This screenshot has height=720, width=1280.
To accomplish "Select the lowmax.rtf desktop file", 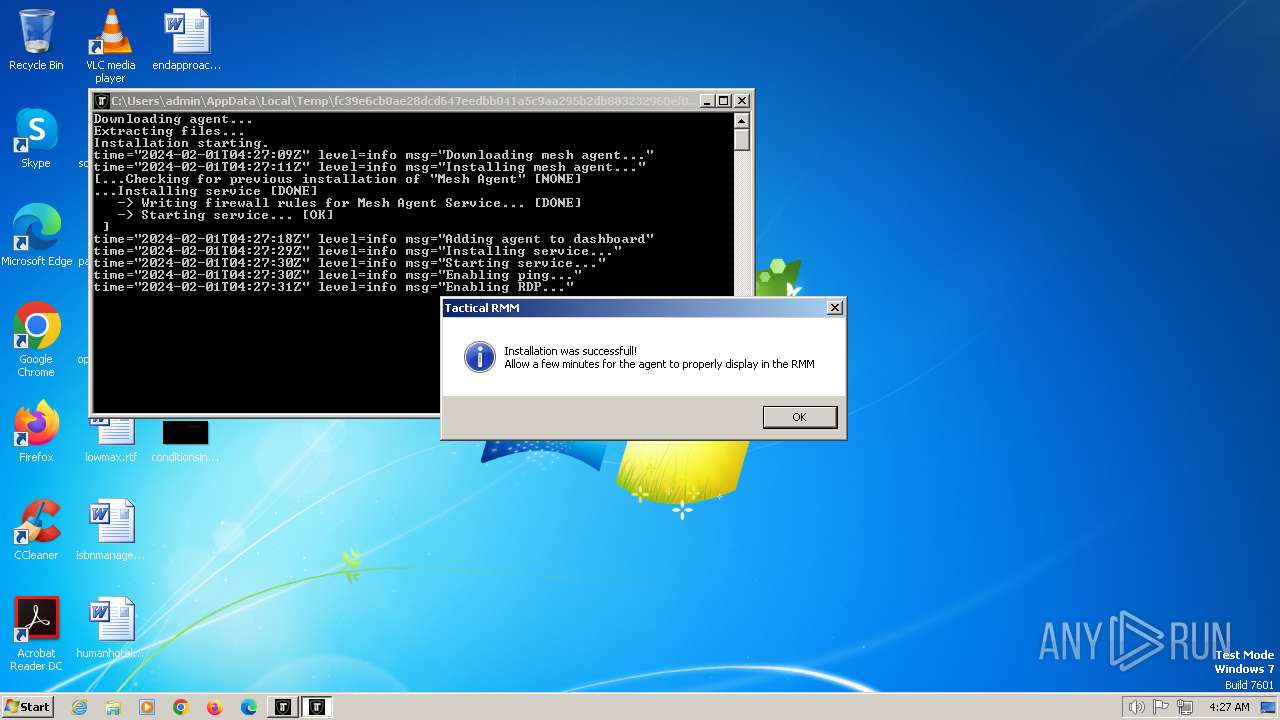I will click(x=111, y=441).
